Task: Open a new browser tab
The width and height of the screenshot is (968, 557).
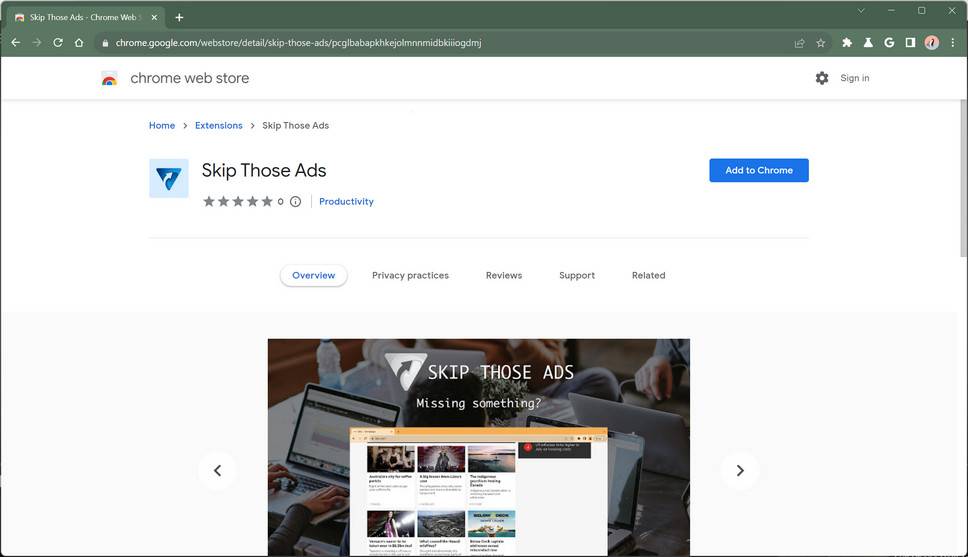Action: pyautogui.click(x=179, y=17)
